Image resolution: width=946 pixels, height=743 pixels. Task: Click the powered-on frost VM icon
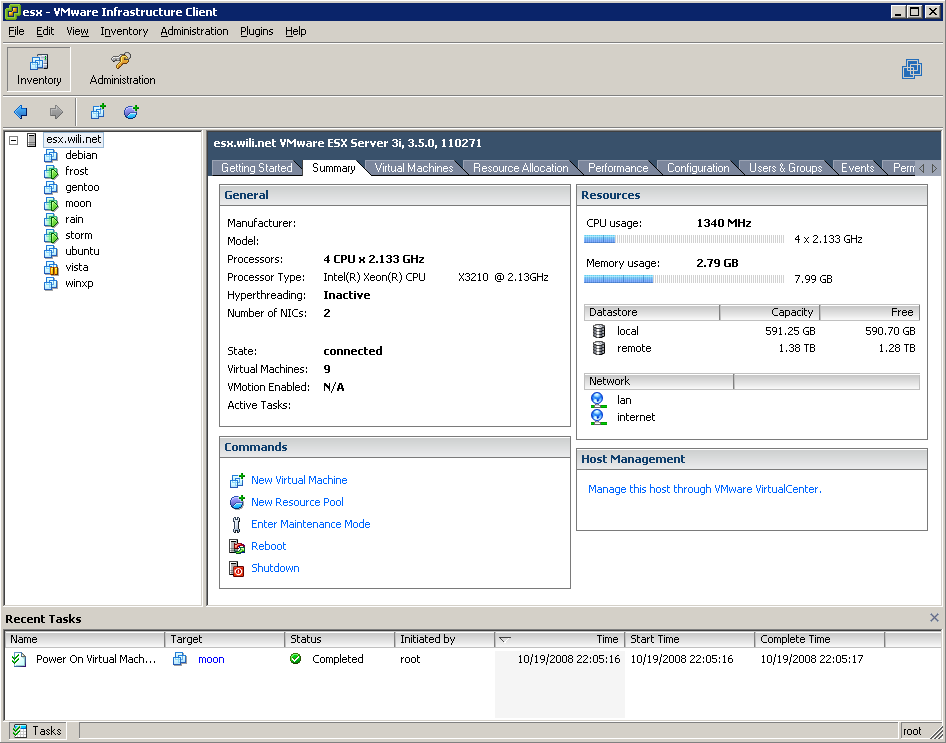click(51, 172)
